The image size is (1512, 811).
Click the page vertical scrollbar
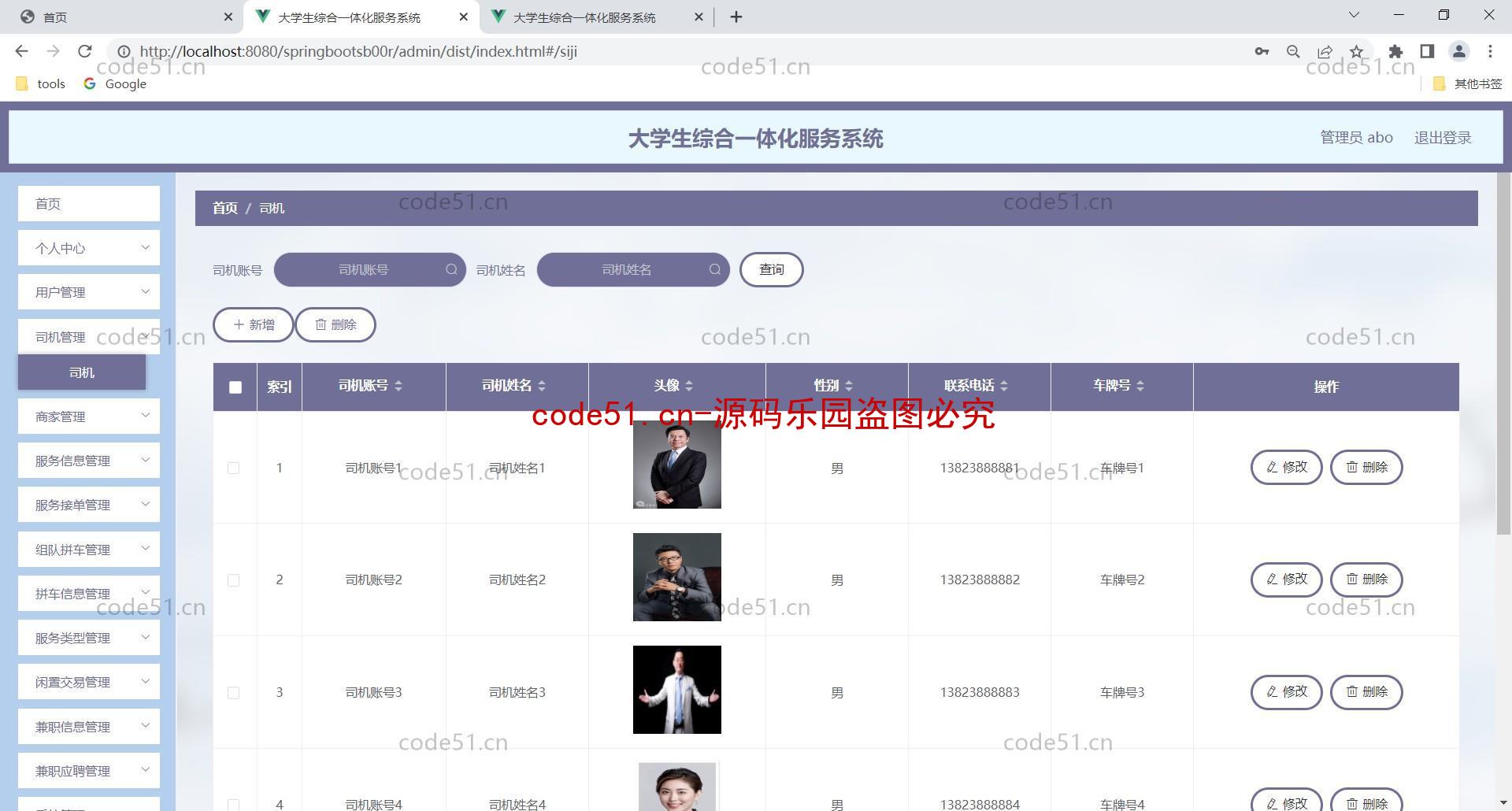tap(1503, 354)
